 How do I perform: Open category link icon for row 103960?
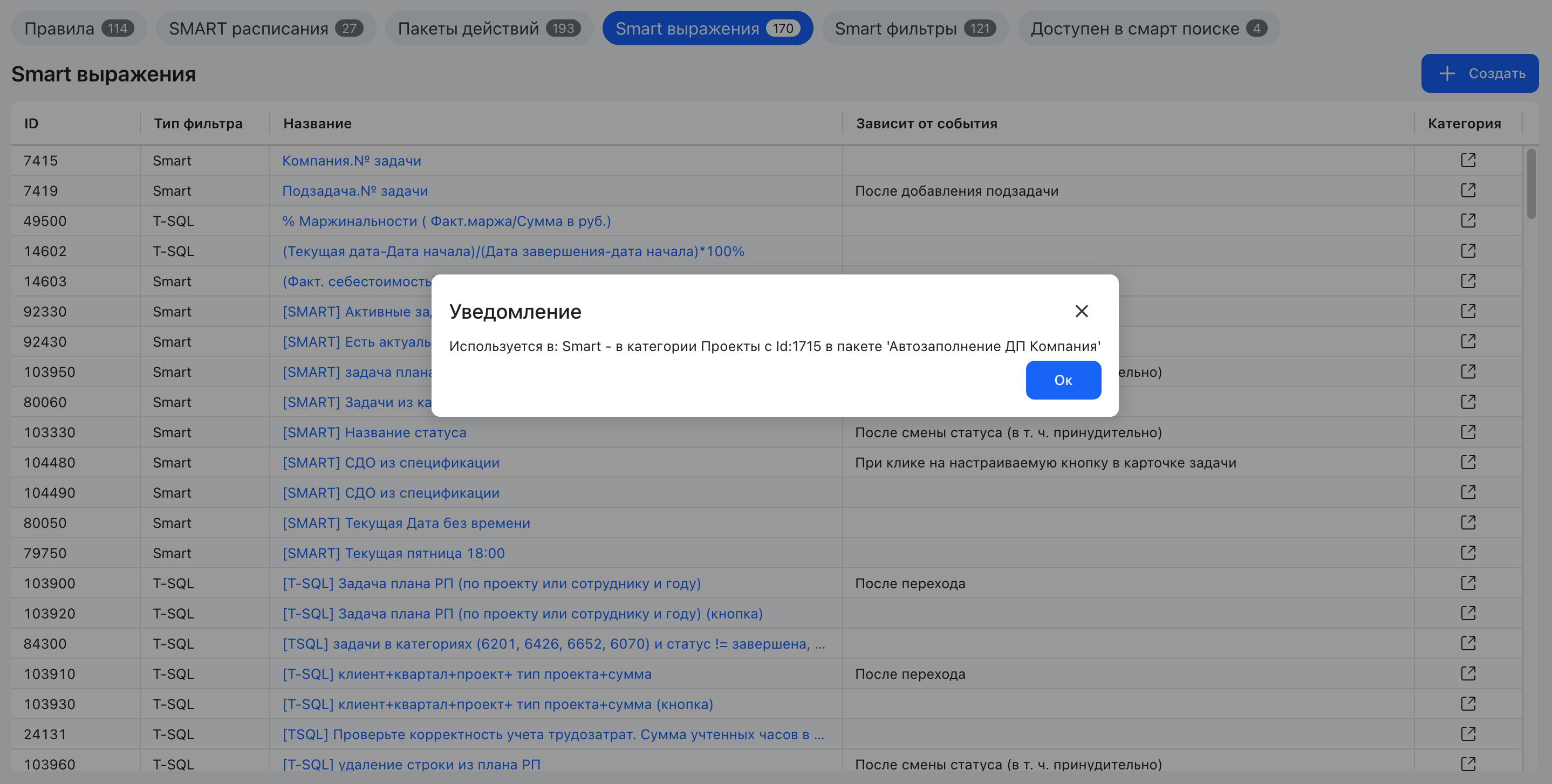point(1468,764)
